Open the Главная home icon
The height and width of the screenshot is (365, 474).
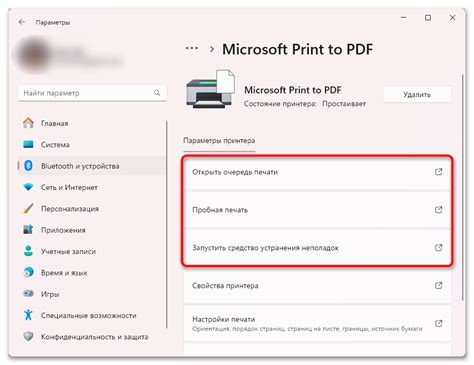pyautogui.click(x=28, y=123)
